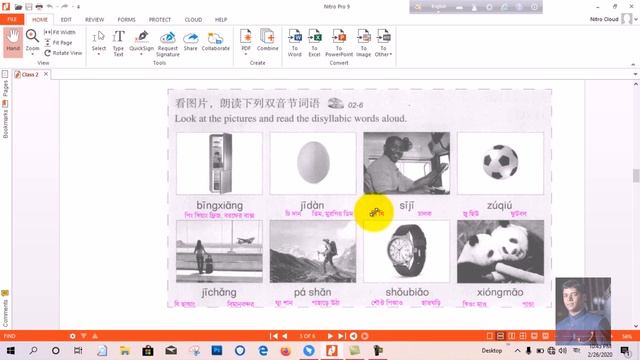The image size is (640, 360).
Task: Click Undo arrow in quick access toolbar
Action: [x=50, y=7]
